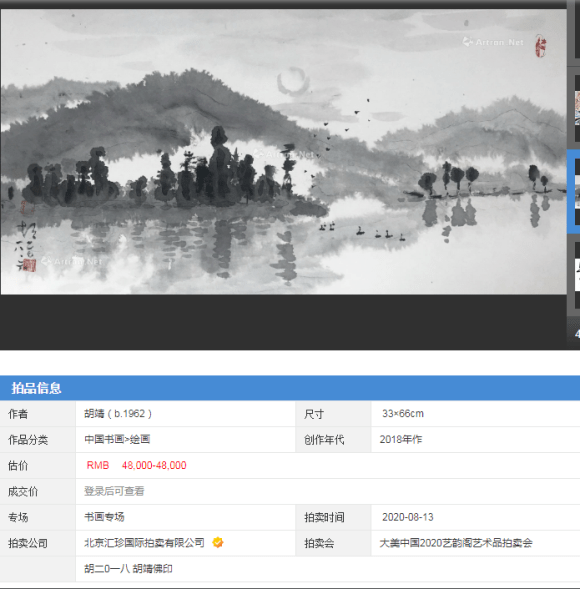This screenshot has height=589, width=580.
Task: Open the 书画专场 session link
Action: tap(104, 517)
